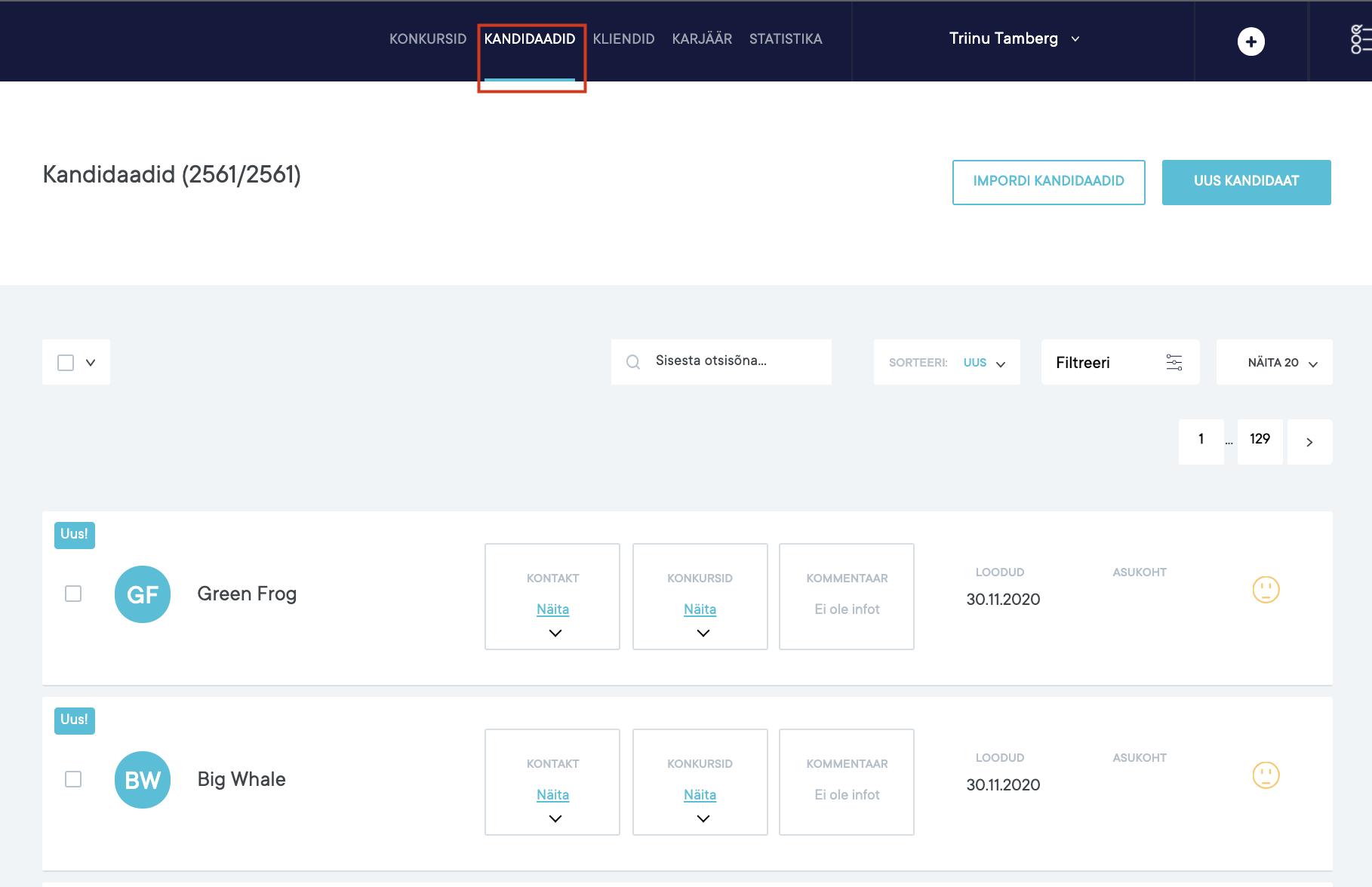Click the GF avatar circle
The image size is (1372, 887).
point(143,594)
